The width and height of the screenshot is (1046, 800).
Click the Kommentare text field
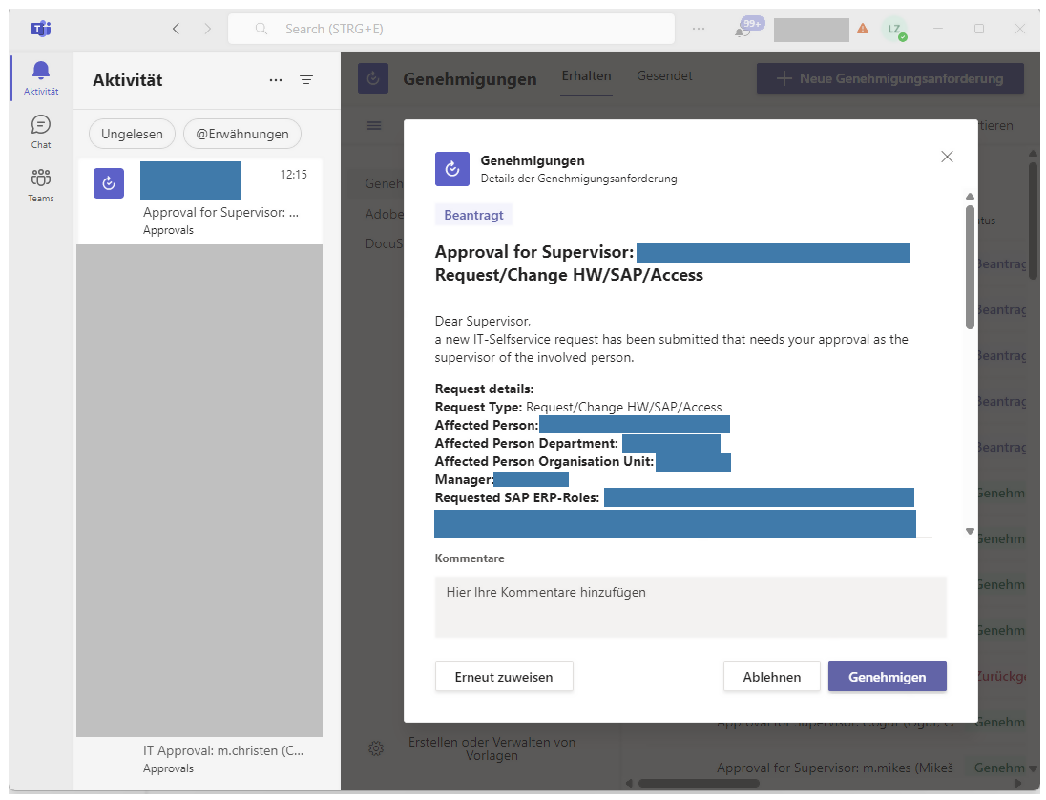(x=690, y=606)
